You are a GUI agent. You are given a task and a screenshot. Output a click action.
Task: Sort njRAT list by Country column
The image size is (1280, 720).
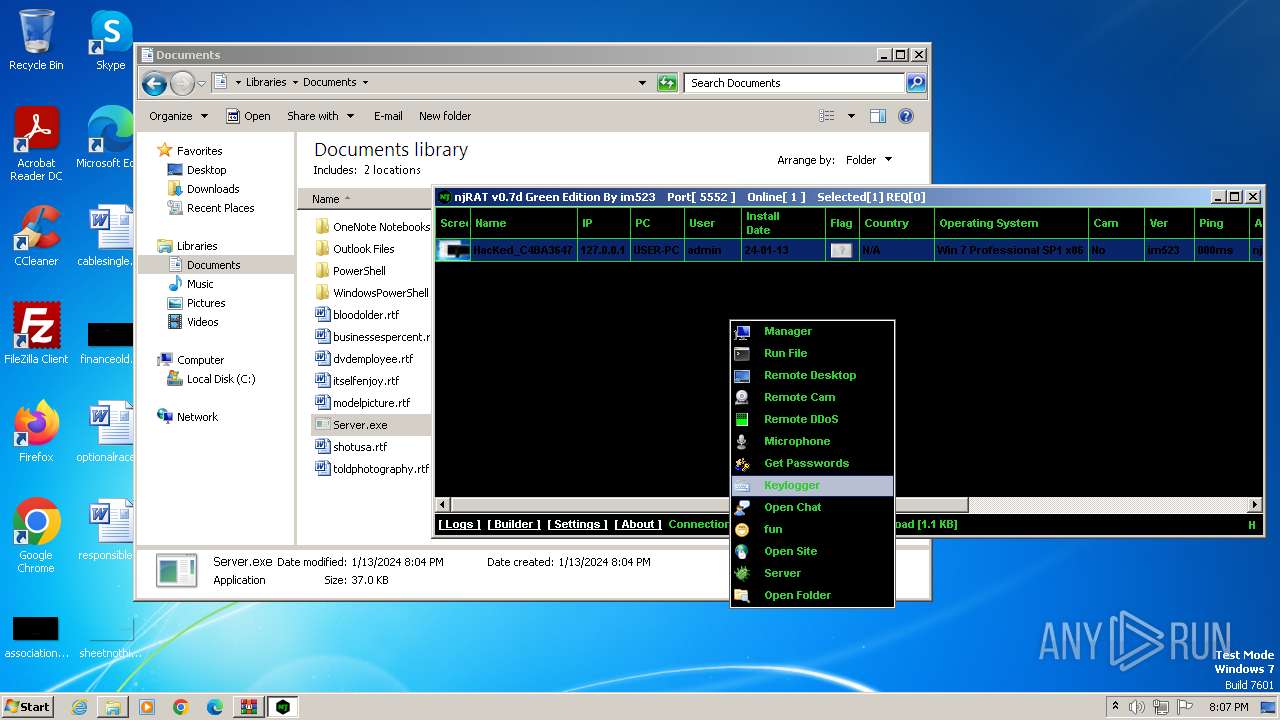tap(897, 223)
